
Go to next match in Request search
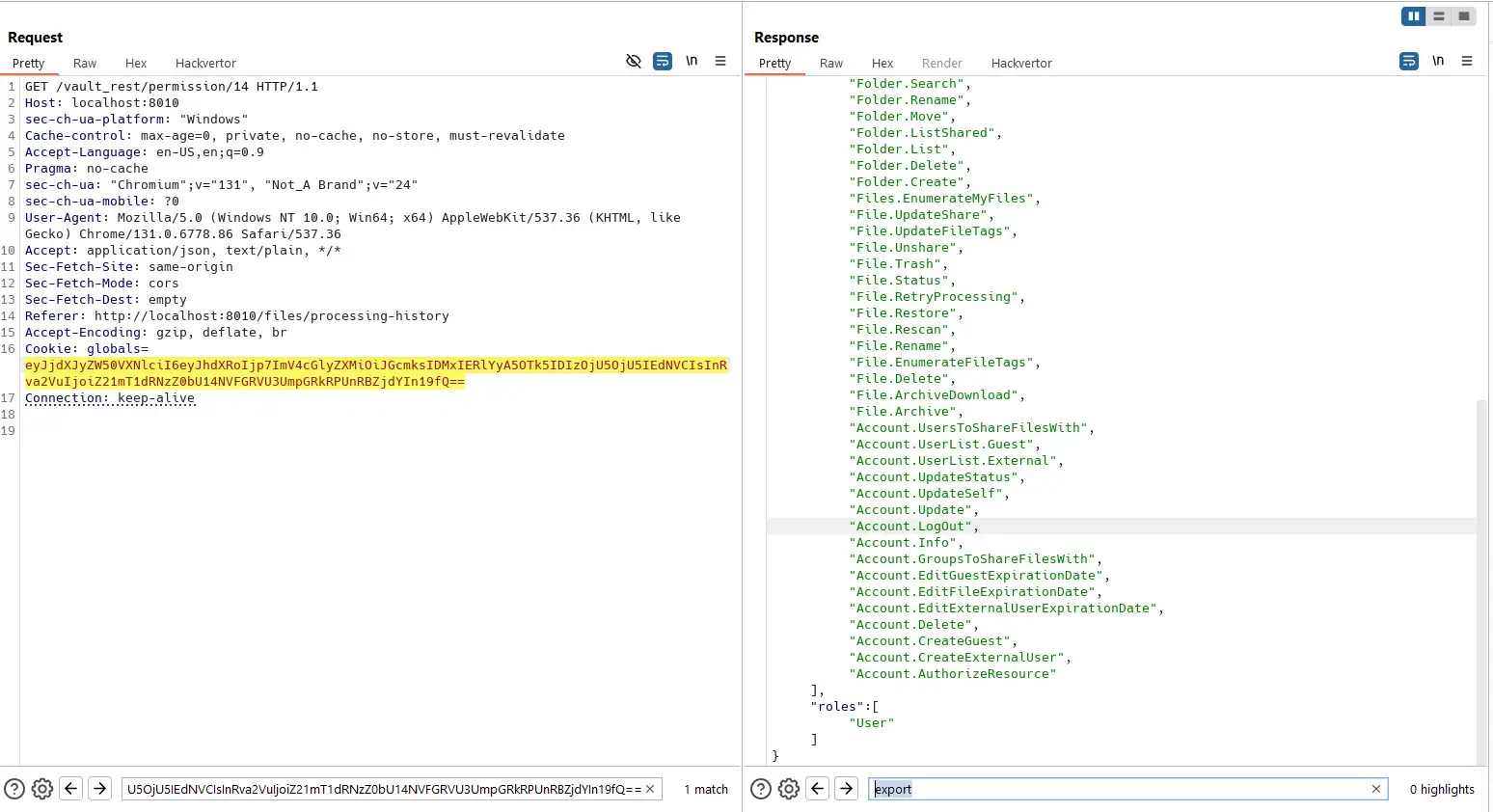[x=99, y=789]
